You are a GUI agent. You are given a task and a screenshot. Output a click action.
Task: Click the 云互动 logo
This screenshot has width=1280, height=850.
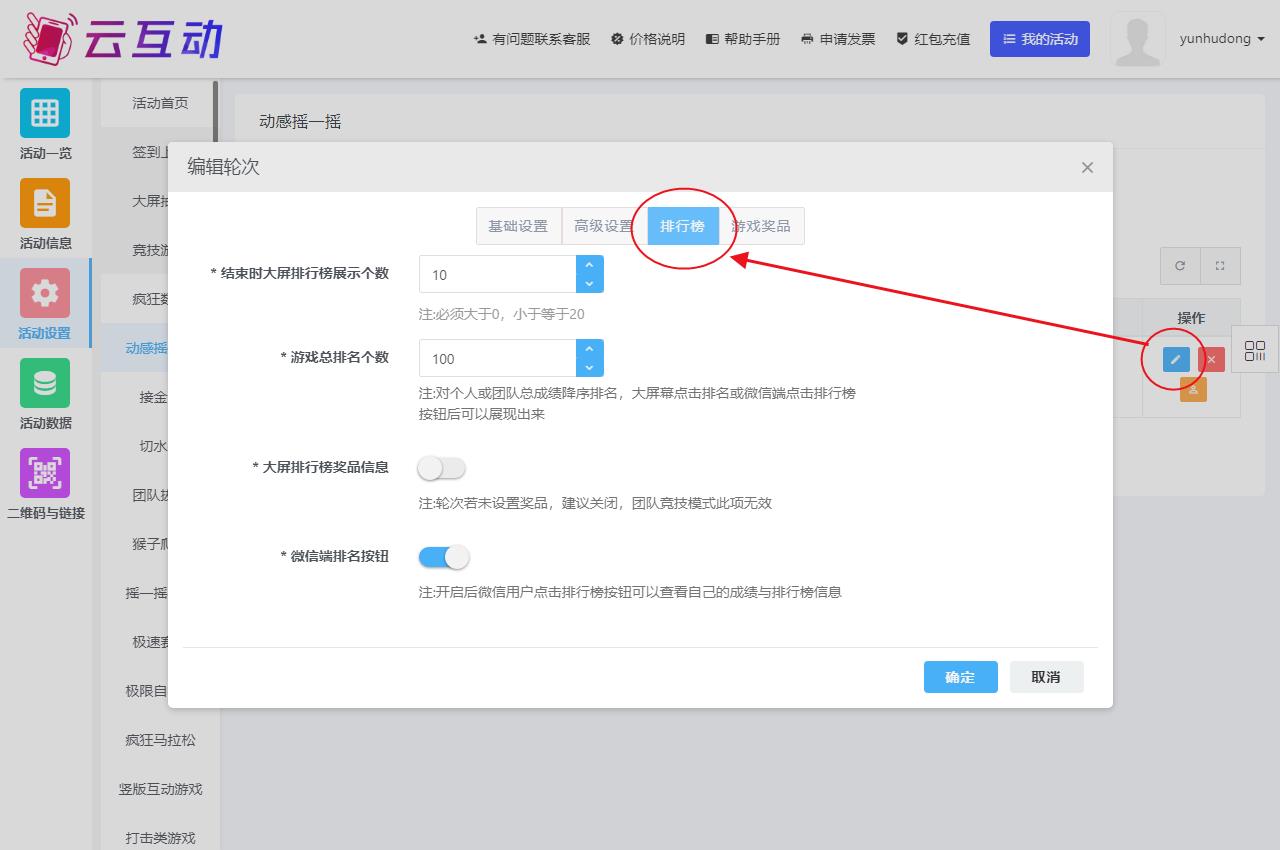point(122,38)
